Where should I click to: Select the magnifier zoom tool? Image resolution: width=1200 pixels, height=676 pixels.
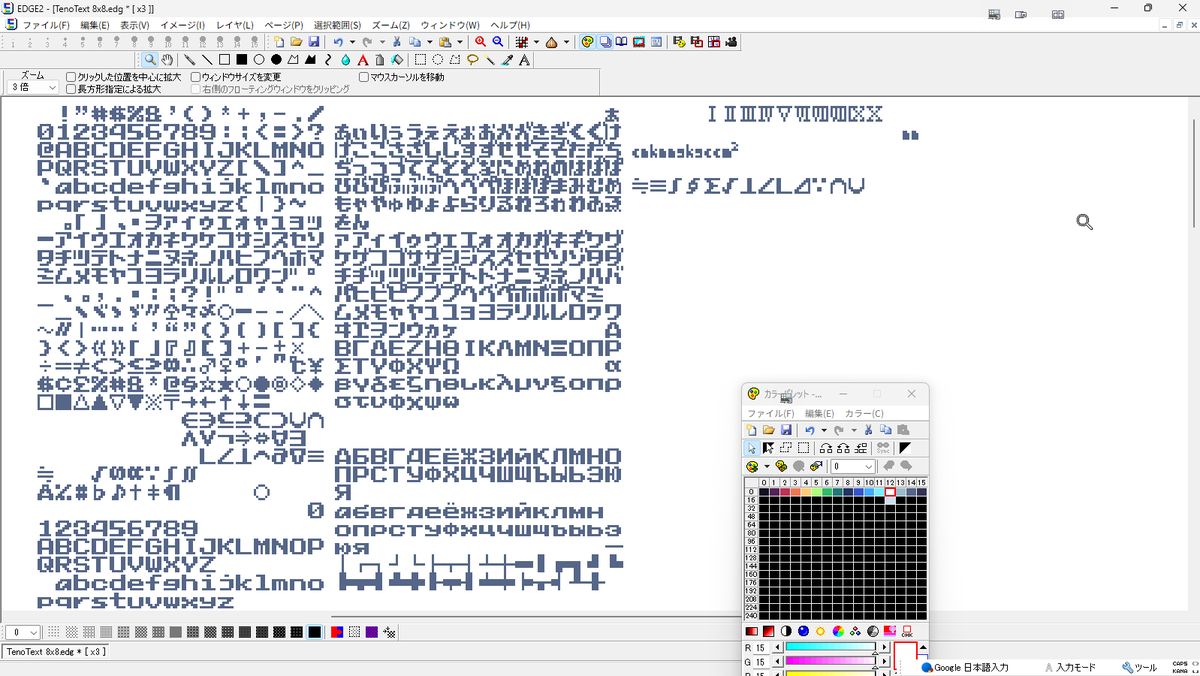pos(150,60)
